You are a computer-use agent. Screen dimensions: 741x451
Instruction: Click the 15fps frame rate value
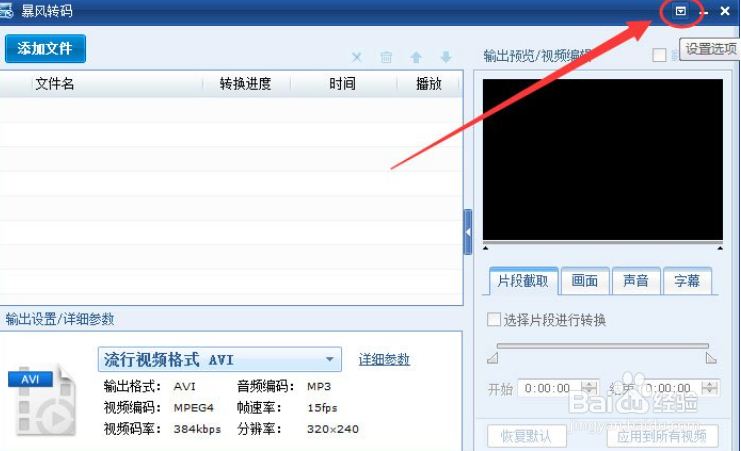tap(322, 408)
